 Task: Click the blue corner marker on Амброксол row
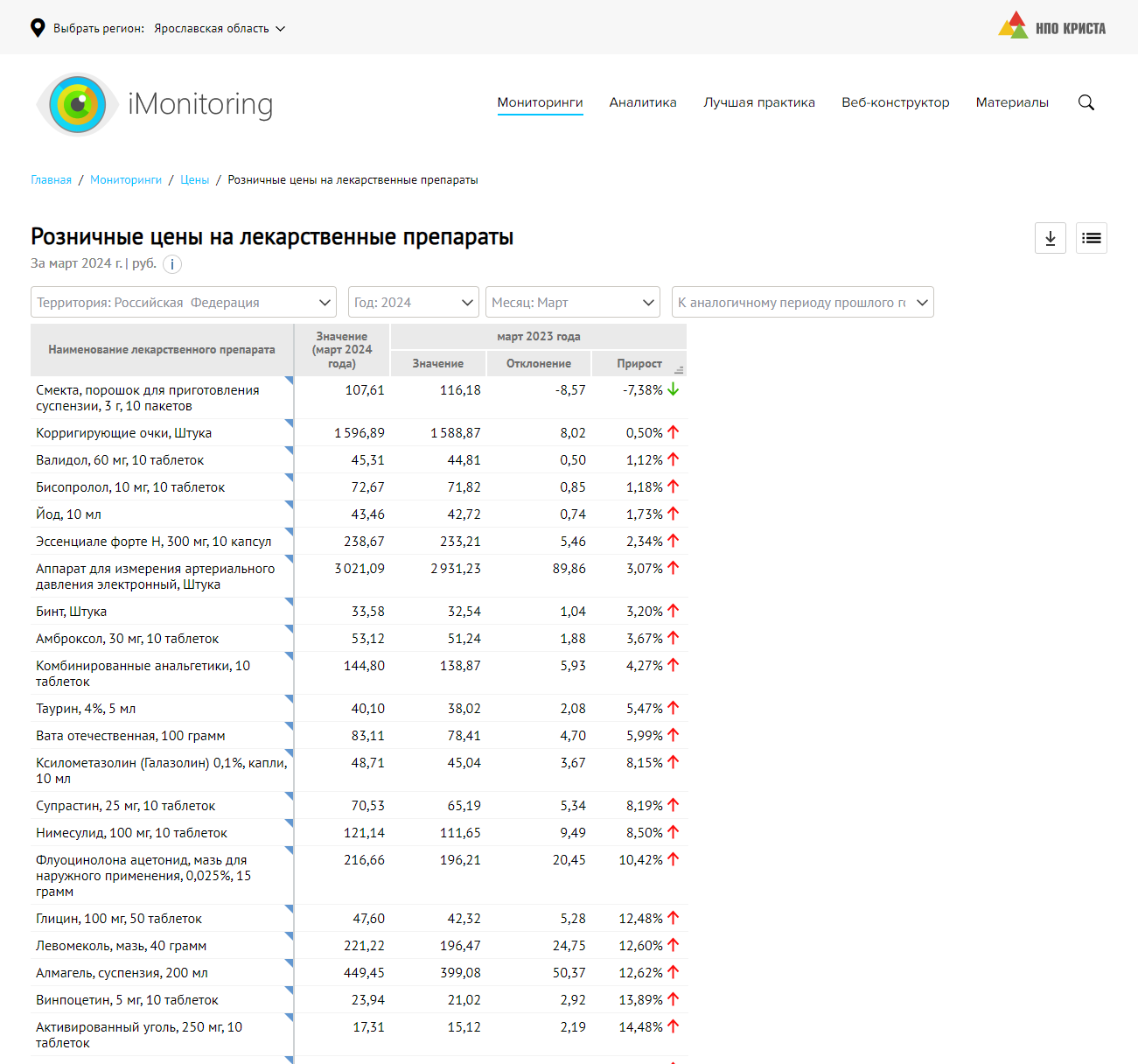[290, 629]
